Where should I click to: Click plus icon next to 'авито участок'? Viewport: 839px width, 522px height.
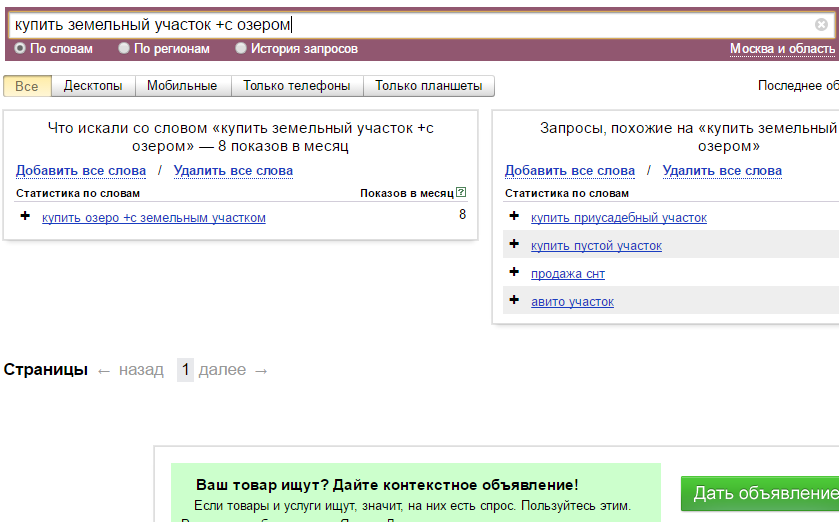coord(515,301)
